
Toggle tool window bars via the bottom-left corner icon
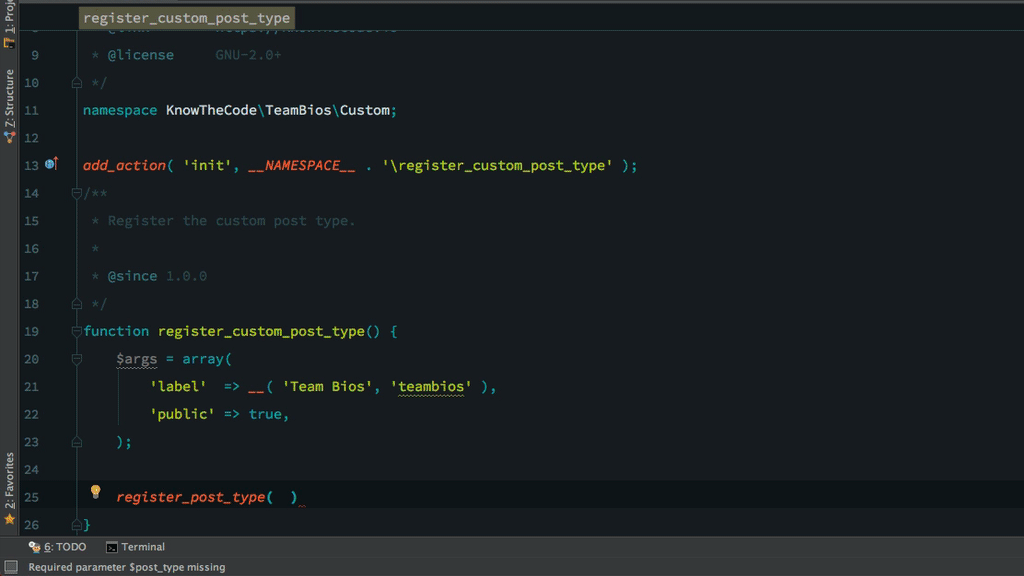point(10,567)
